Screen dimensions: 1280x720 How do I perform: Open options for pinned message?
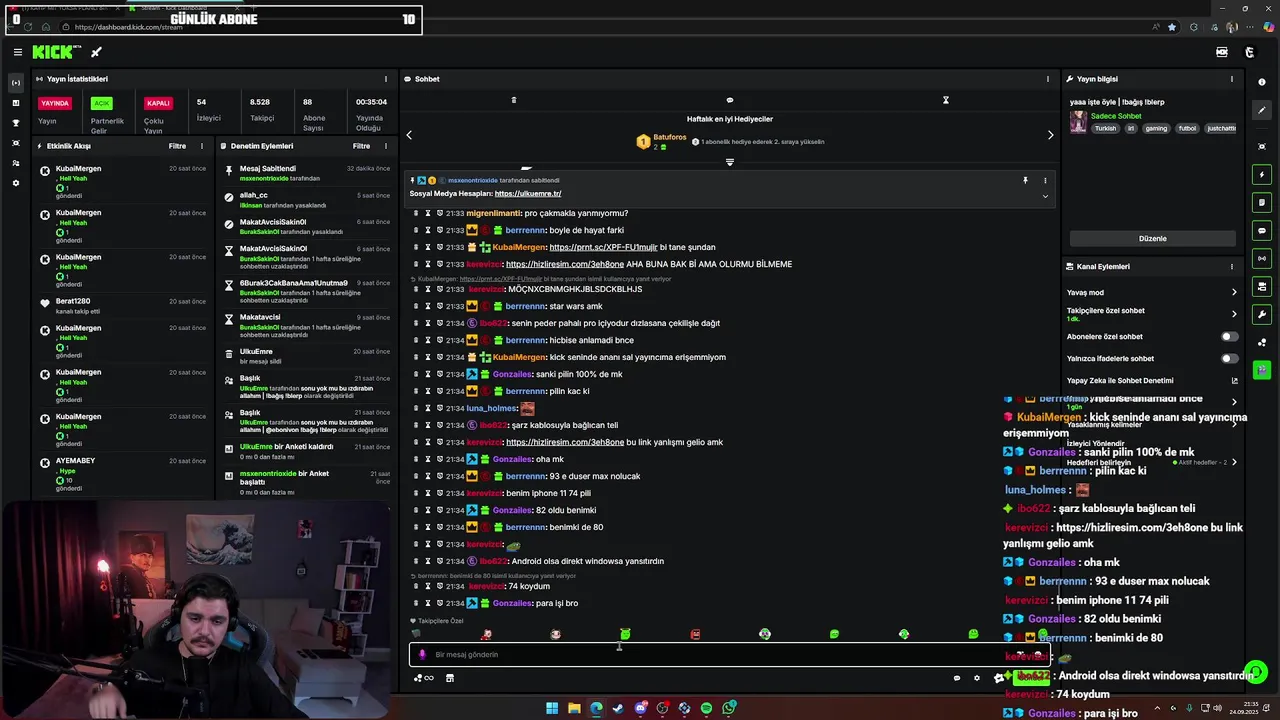coord(1045,180)
